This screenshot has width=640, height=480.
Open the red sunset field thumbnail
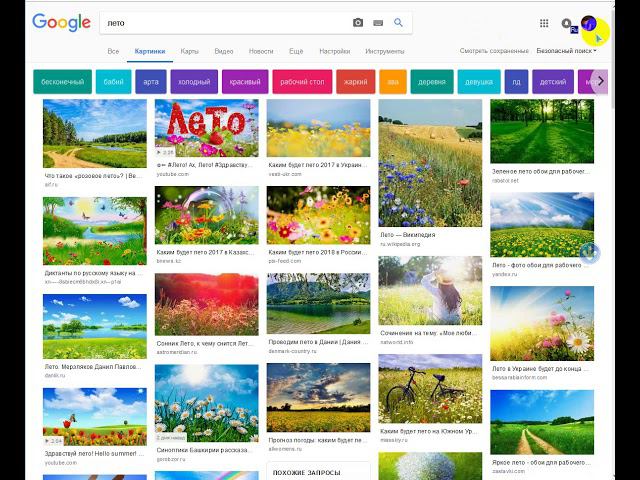[207, 304]
